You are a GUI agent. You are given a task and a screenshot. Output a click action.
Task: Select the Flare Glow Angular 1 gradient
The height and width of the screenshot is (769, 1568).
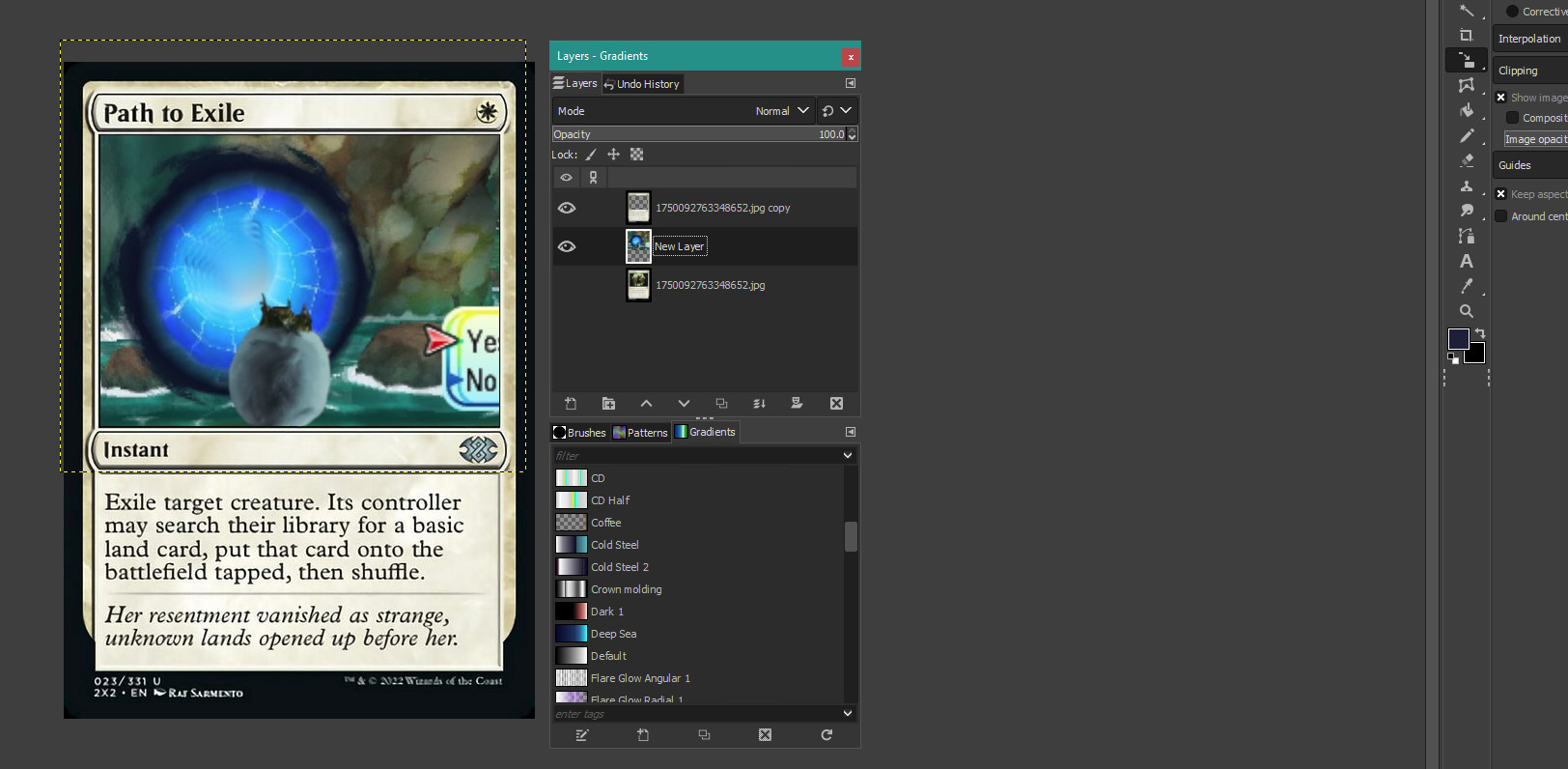tap(698, 678)
